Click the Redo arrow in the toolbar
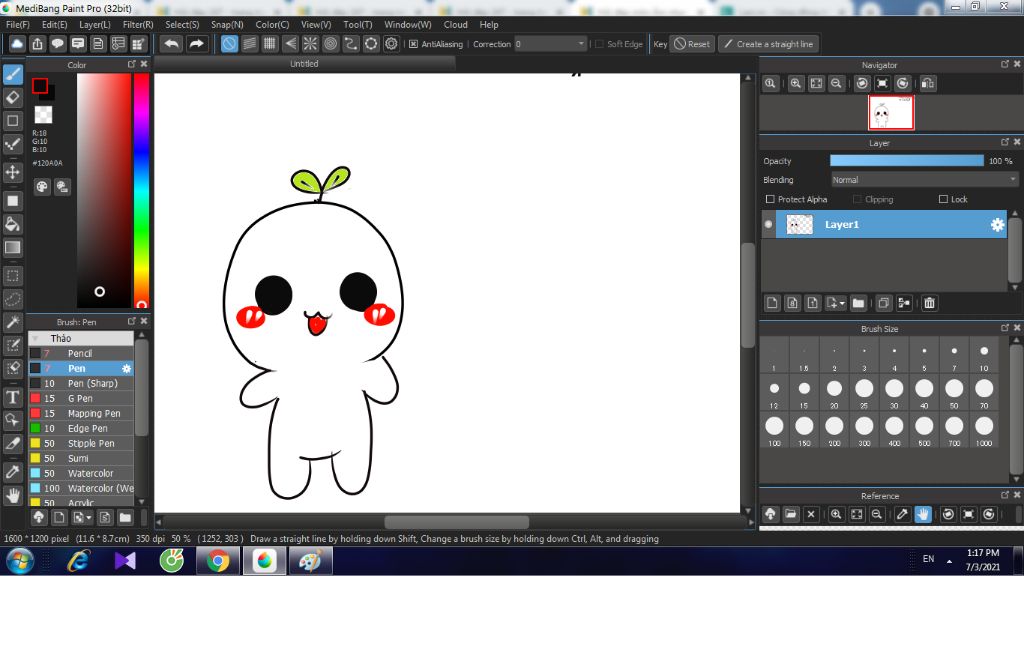The width and height of the screenshot is (1024, 661). pos(196,44)
